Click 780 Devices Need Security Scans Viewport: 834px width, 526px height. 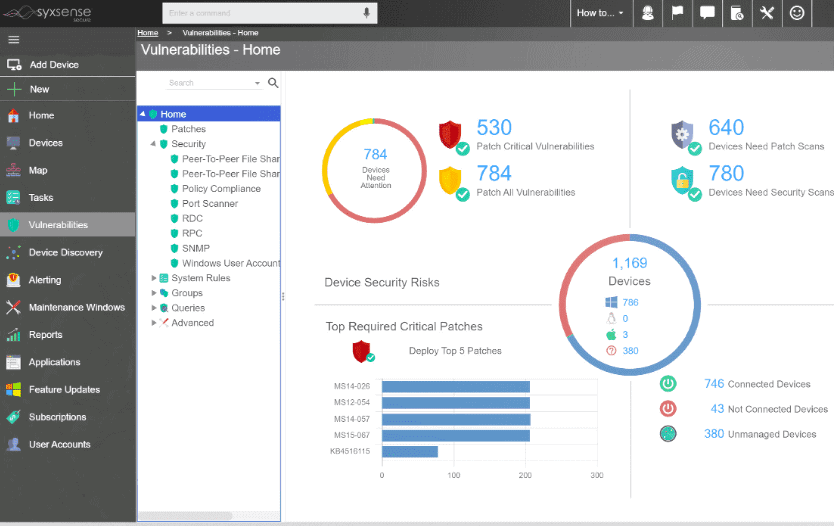pos(771,180)
